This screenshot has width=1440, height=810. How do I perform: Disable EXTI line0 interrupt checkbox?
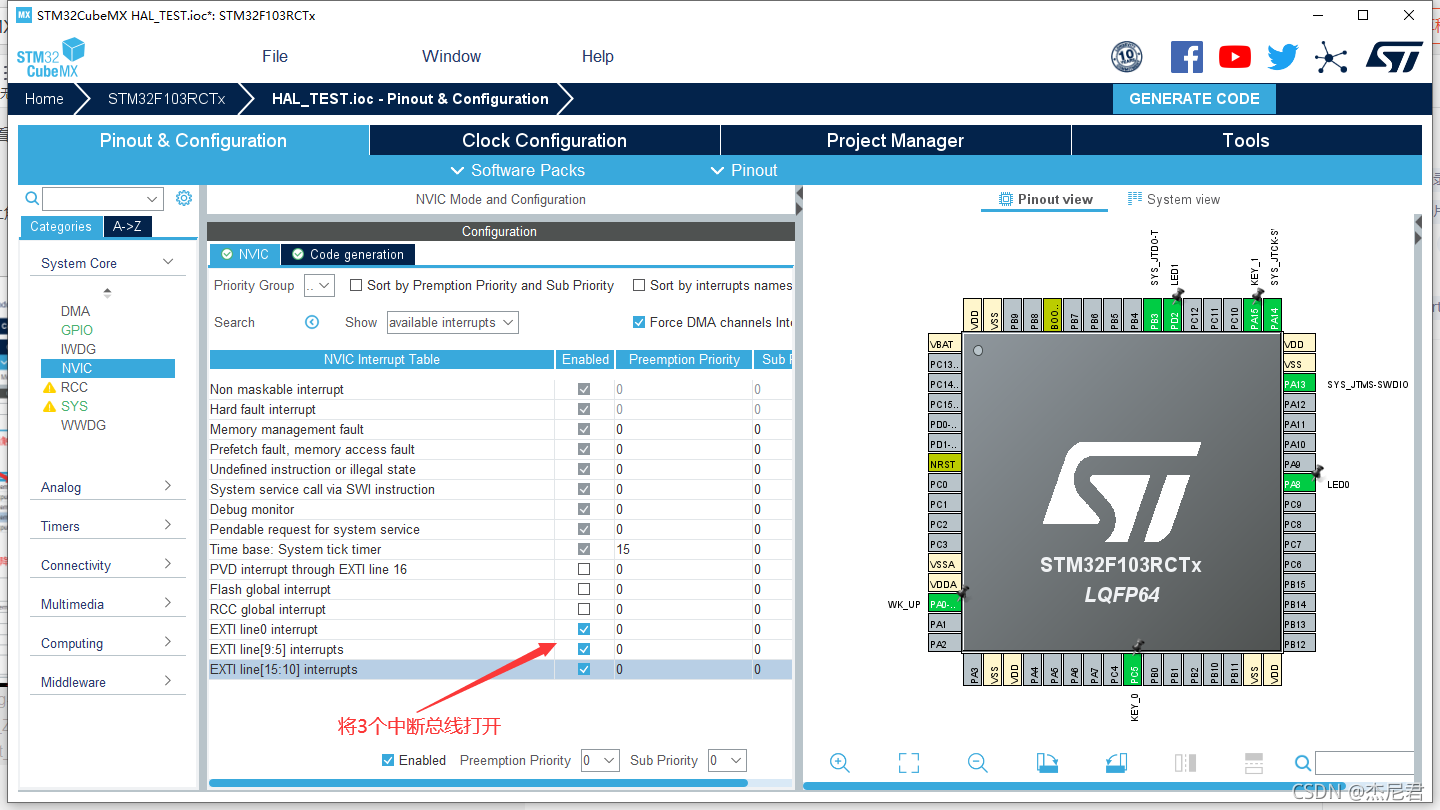click(x=584, y=629)
